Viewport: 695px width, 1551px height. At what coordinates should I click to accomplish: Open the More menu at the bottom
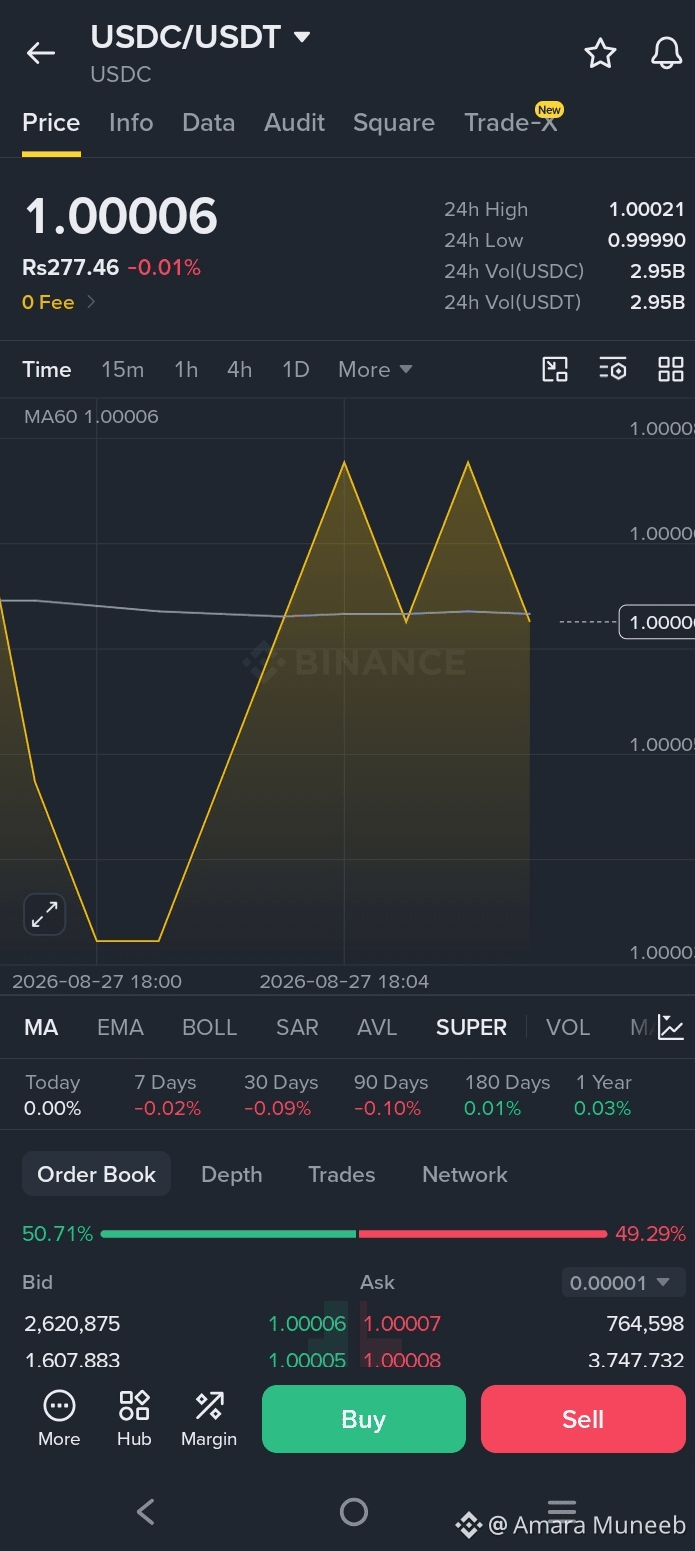[x=59, y=1419]
